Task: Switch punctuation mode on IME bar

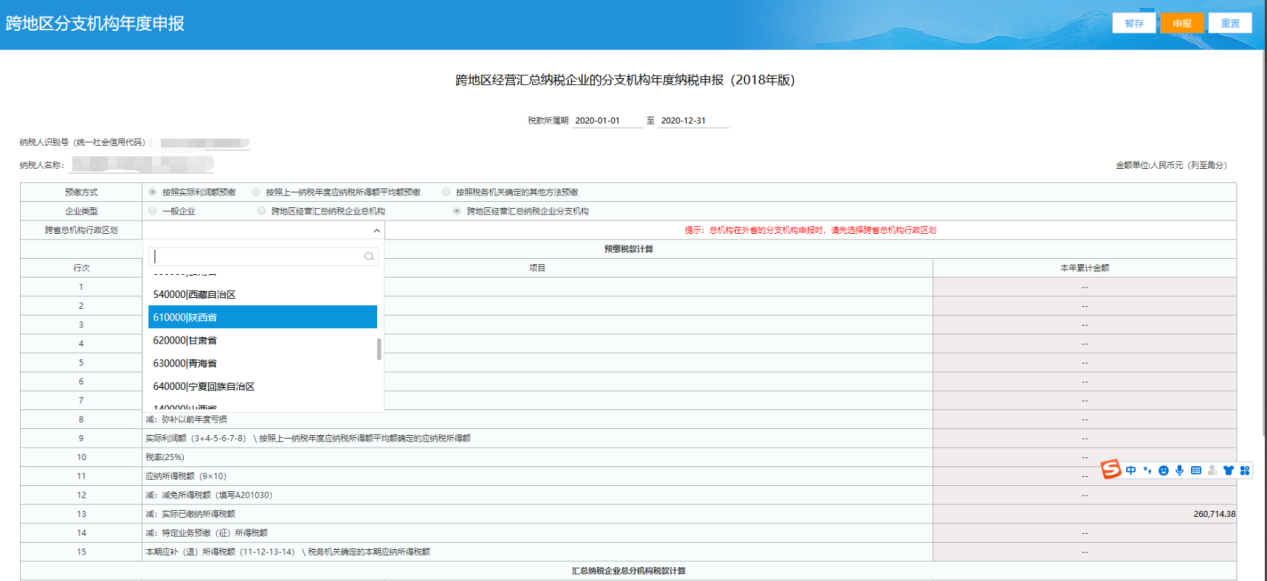Action: click(x=1148, y=470)
